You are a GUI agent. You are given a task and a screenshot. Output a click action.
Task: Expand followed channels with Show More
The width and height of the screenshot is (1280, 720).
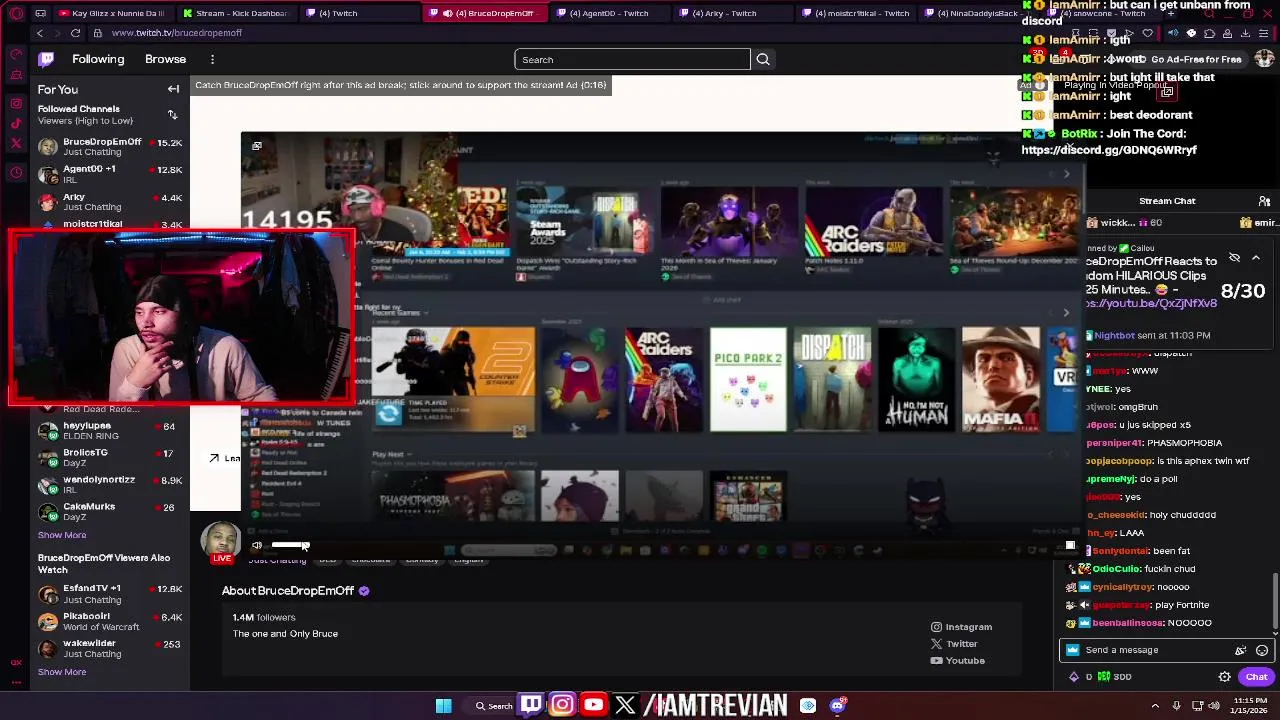[62, 535]
